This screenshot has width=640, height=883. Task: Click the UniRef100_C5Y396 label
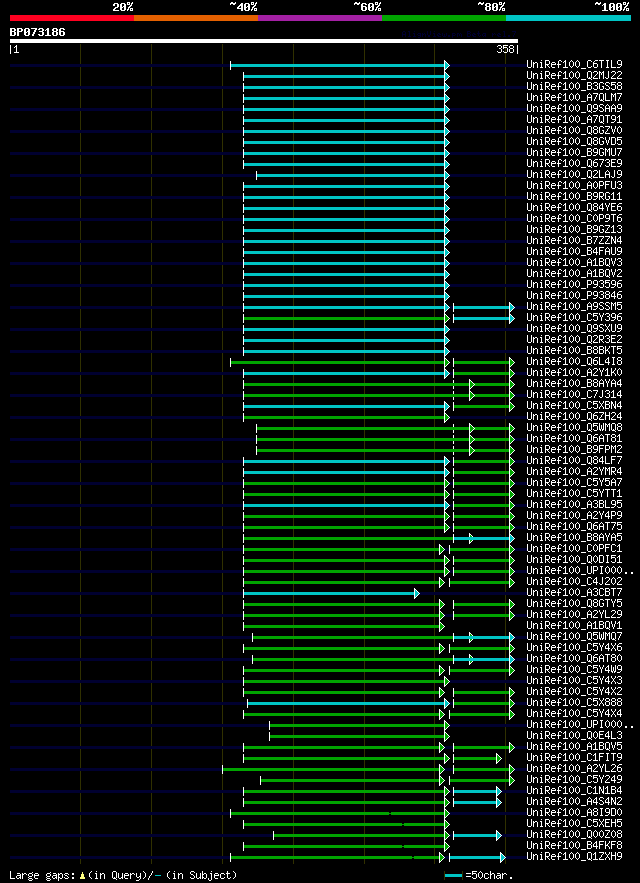pos(574,318)
